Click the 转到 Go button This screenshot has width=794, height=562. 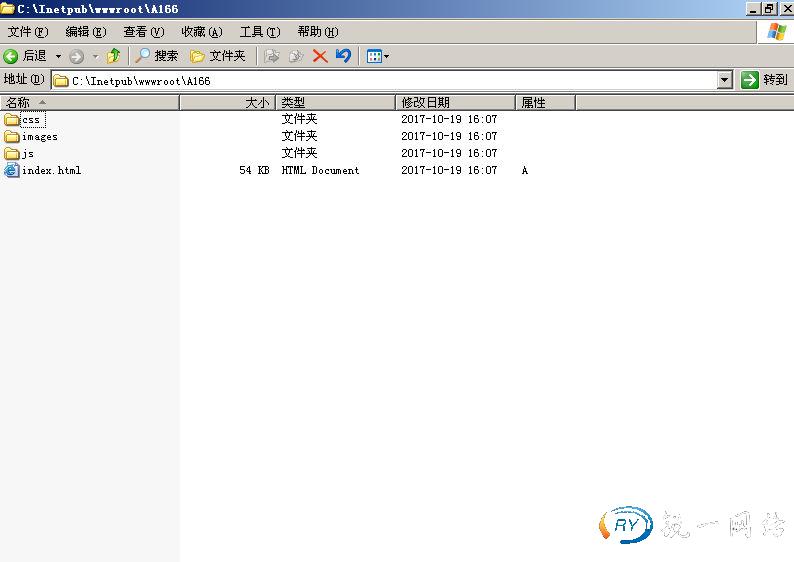(x=765, y=80)
